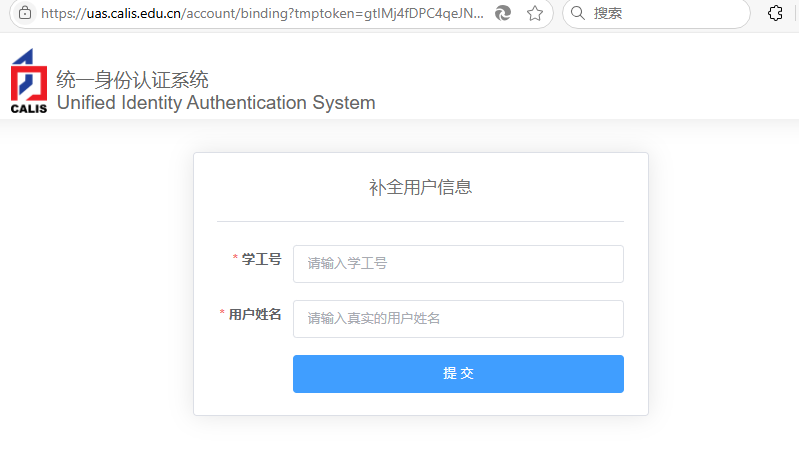
Task: Click the 补全用户信息 form heading
Action: [x=420, y=187]
